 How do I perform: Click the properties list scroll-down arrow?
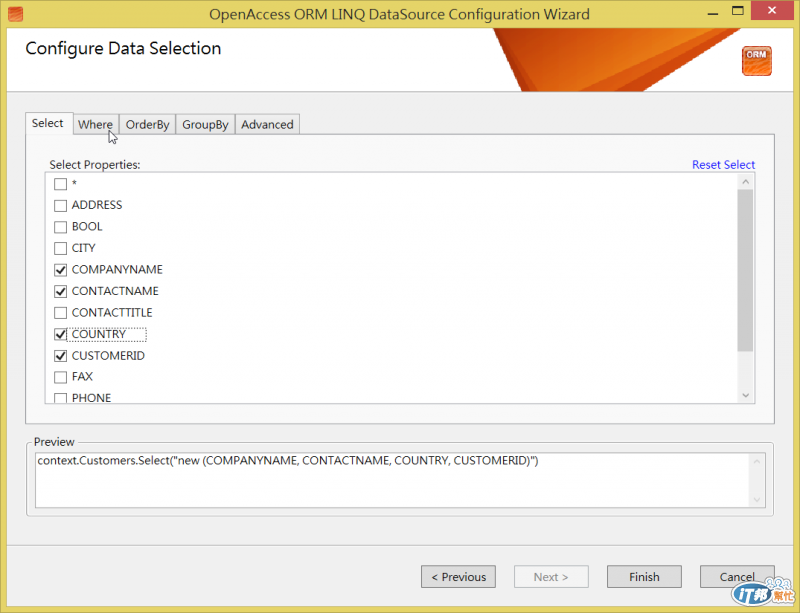tap(745, 396)
